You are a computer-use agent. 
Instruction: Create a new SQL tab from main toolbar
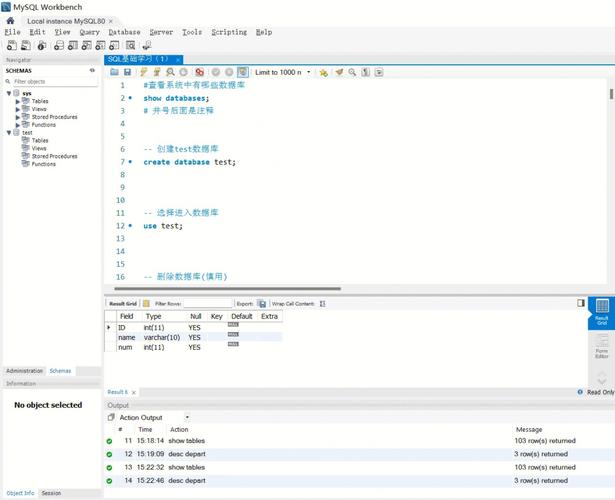12,45
